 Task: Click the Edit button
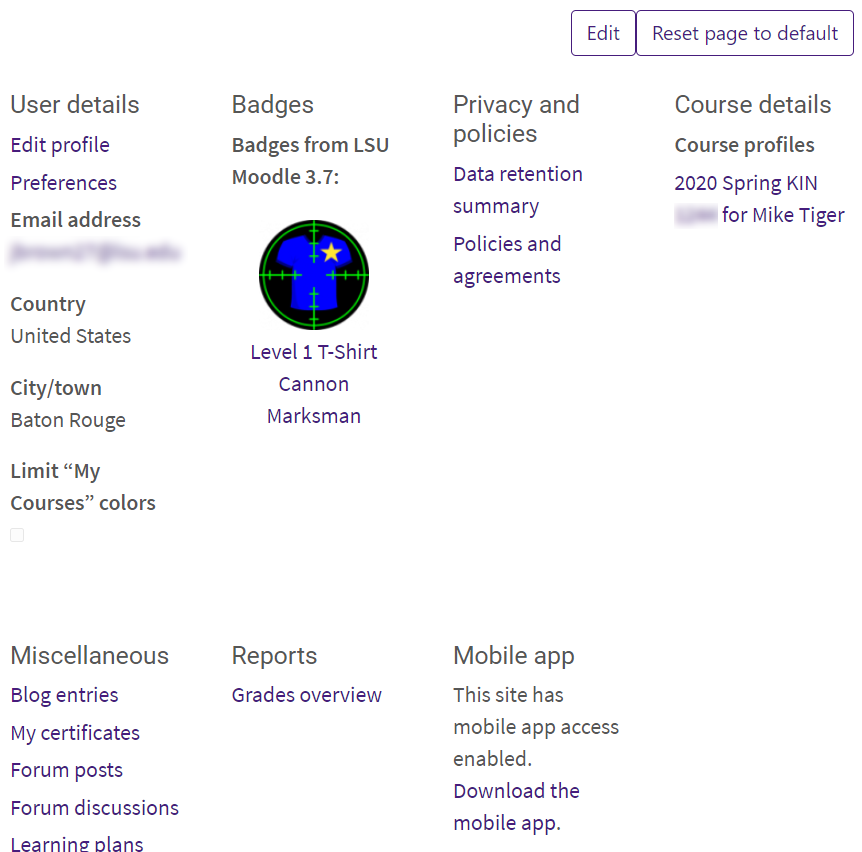click(603, 33)
